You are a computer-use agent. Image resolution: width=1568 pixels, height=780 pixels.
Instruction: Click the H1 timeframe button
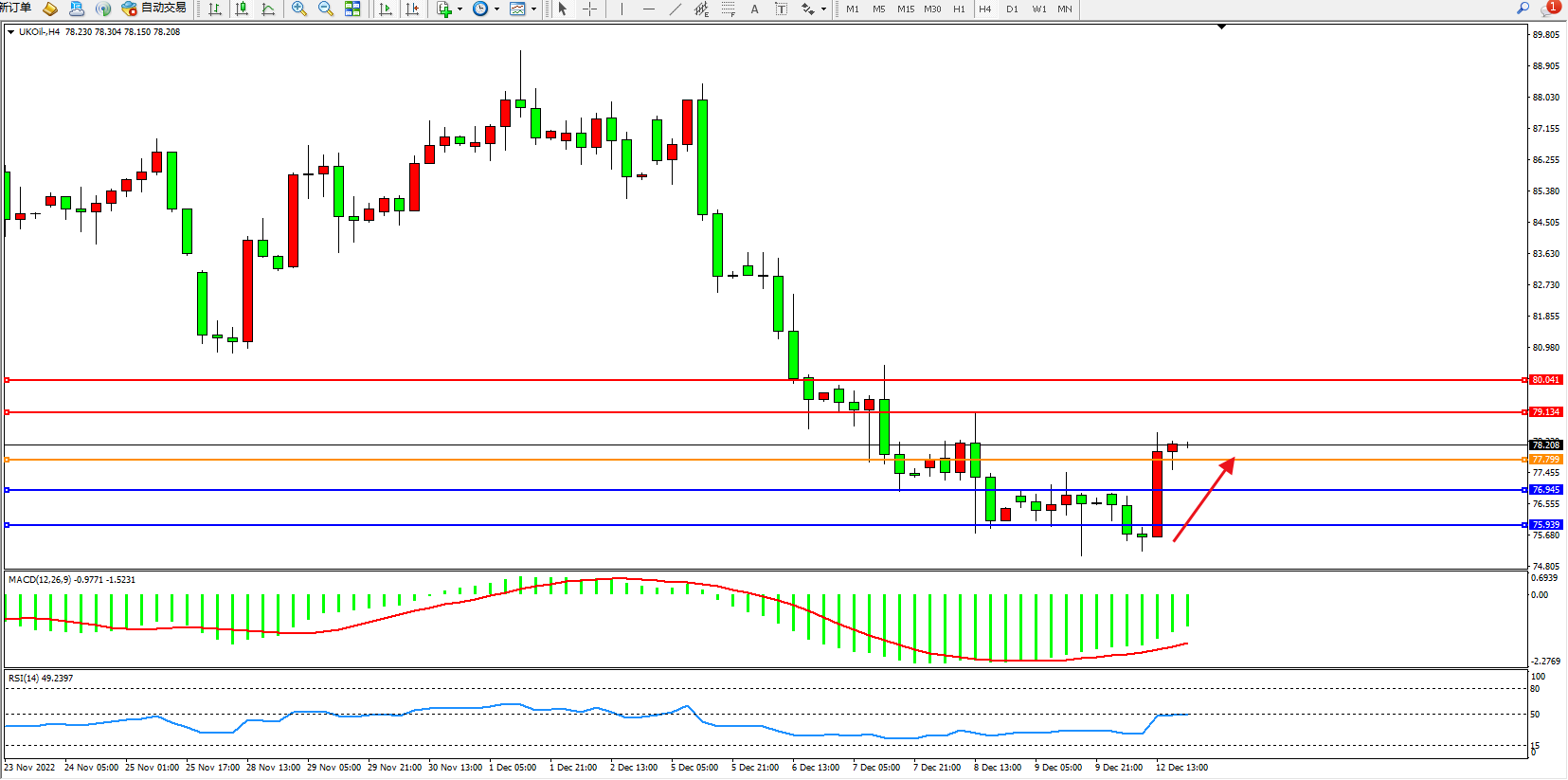[959, 9]
